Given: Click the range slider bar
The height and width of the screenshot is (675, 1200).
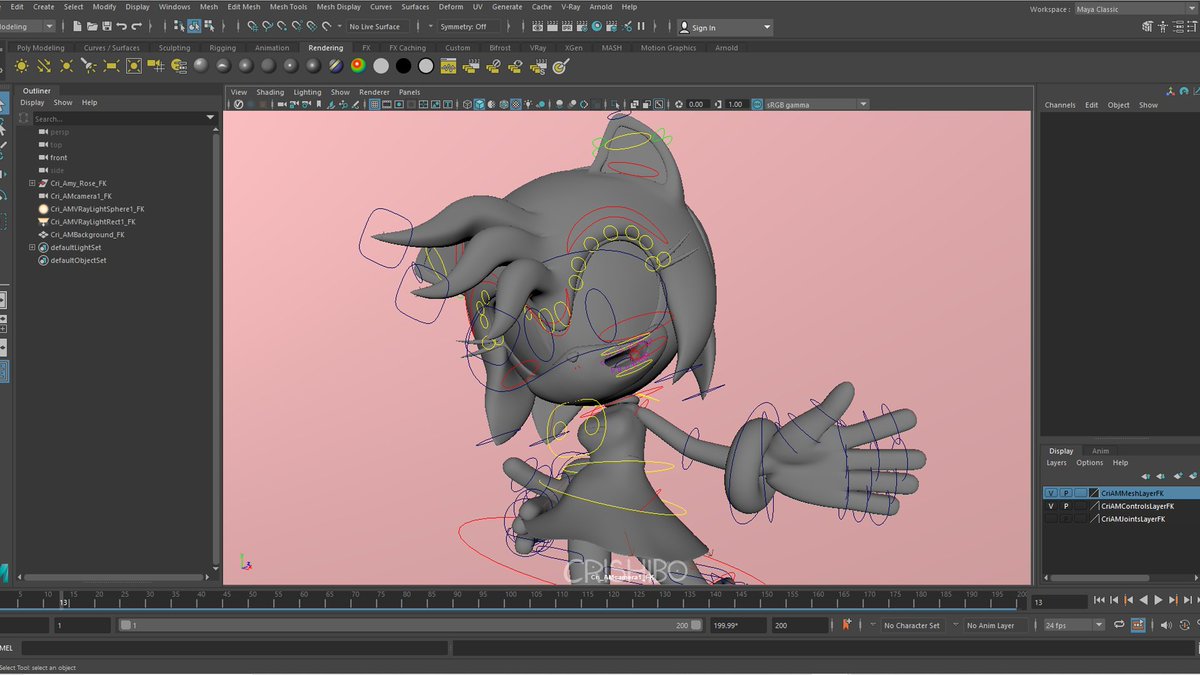Looking at the screenshot, I should 410,625.
